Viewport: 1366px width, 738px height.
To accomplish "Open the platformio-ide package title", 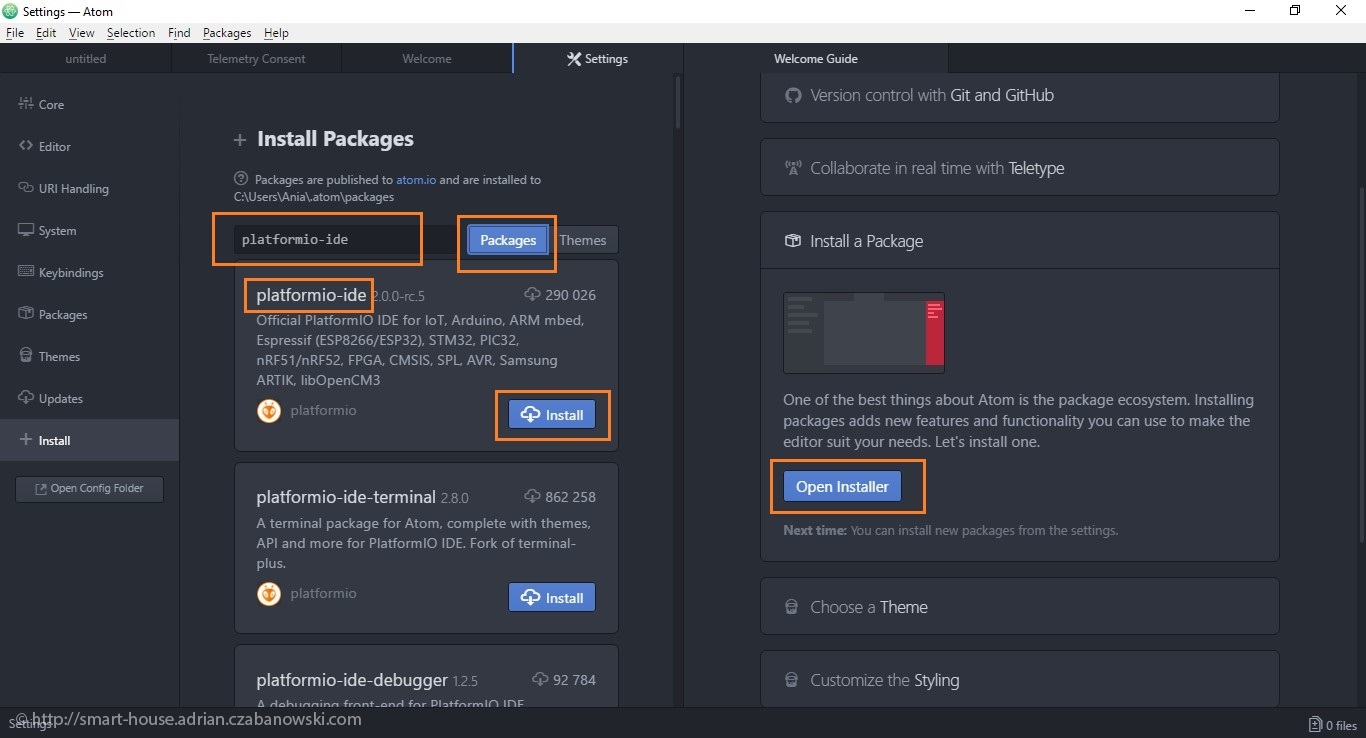I will tap(311, 295).
